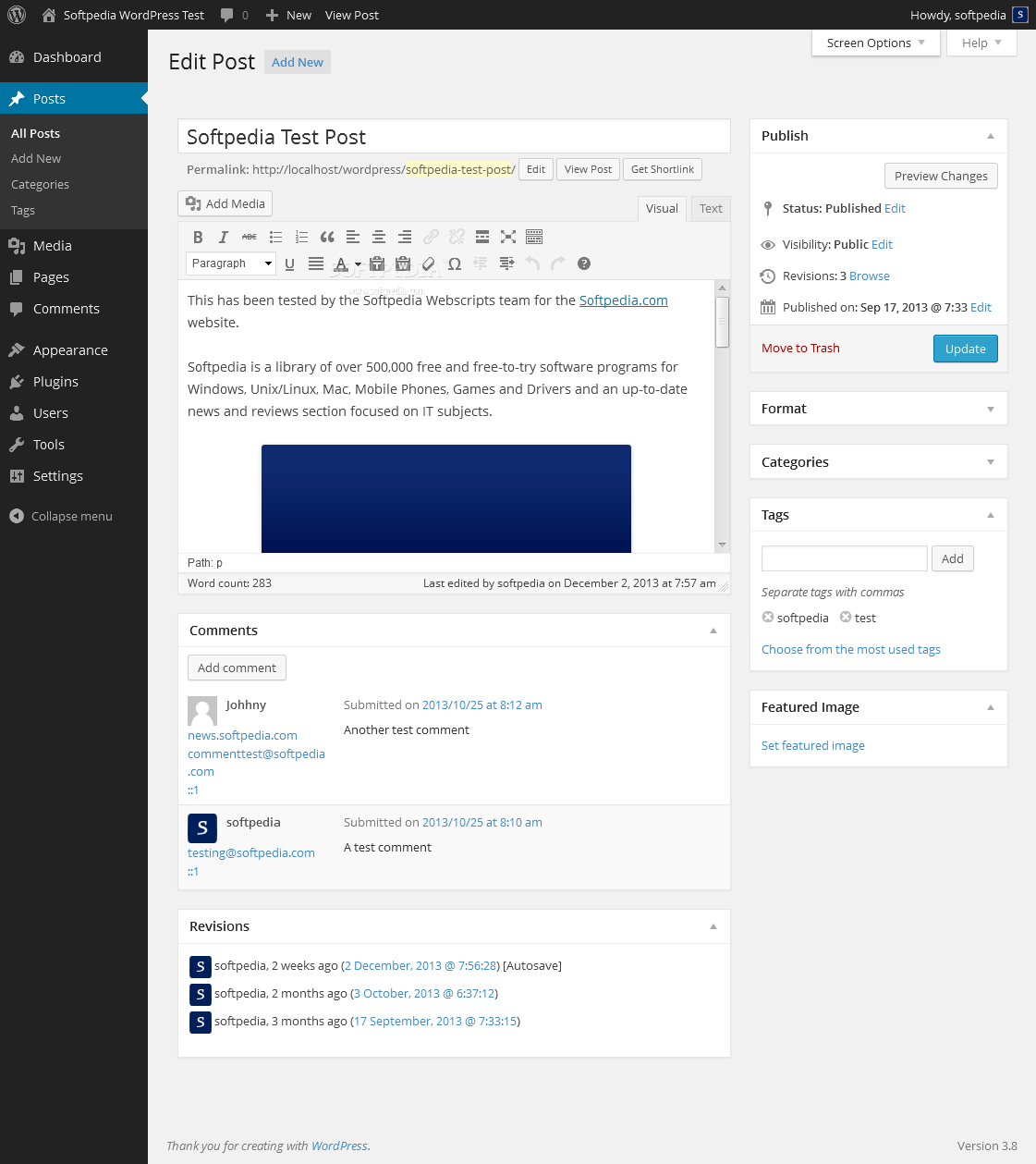Collapse the Featured Image panel

[x=991, y=707]
